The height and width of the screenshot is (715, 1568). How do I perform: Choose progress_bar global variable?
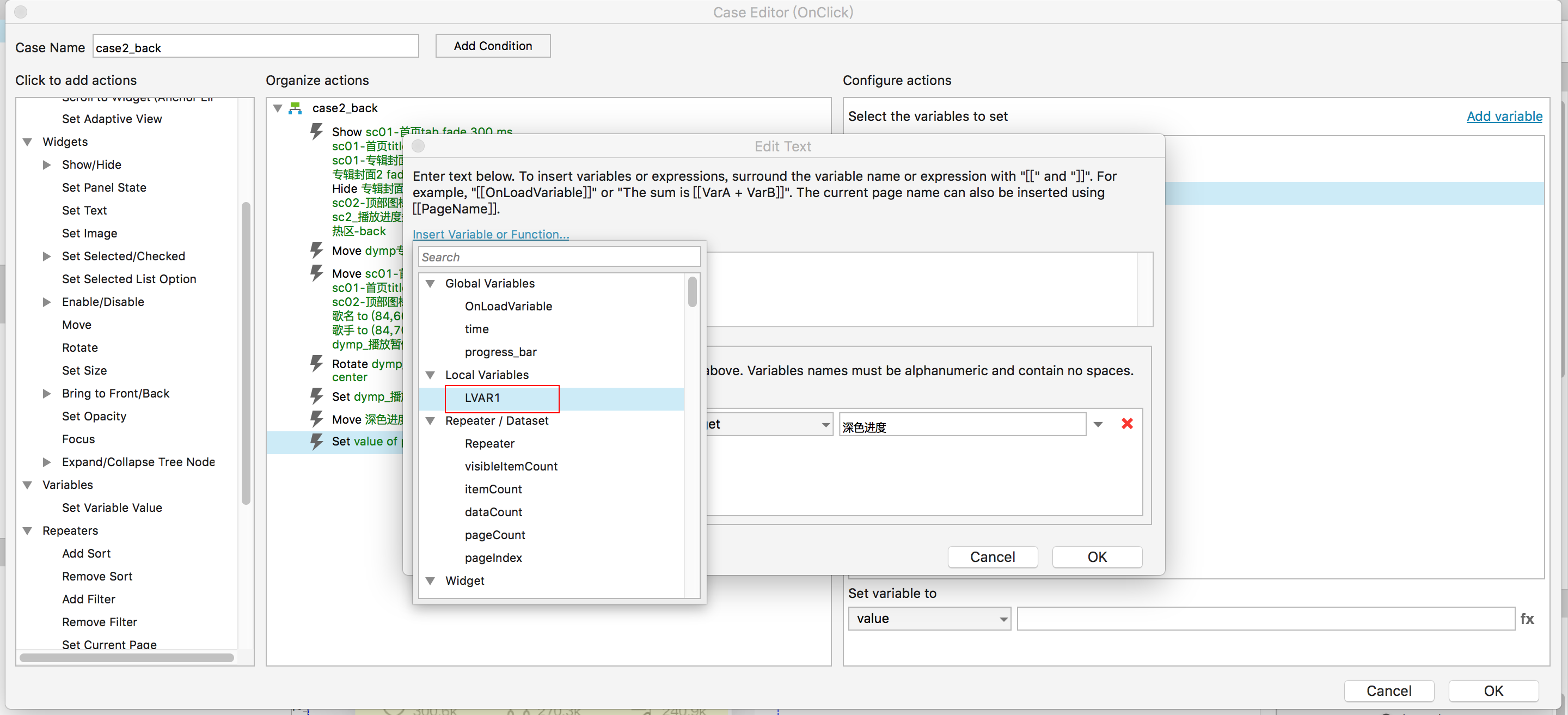pyautogui.click(x=500, y=352)
